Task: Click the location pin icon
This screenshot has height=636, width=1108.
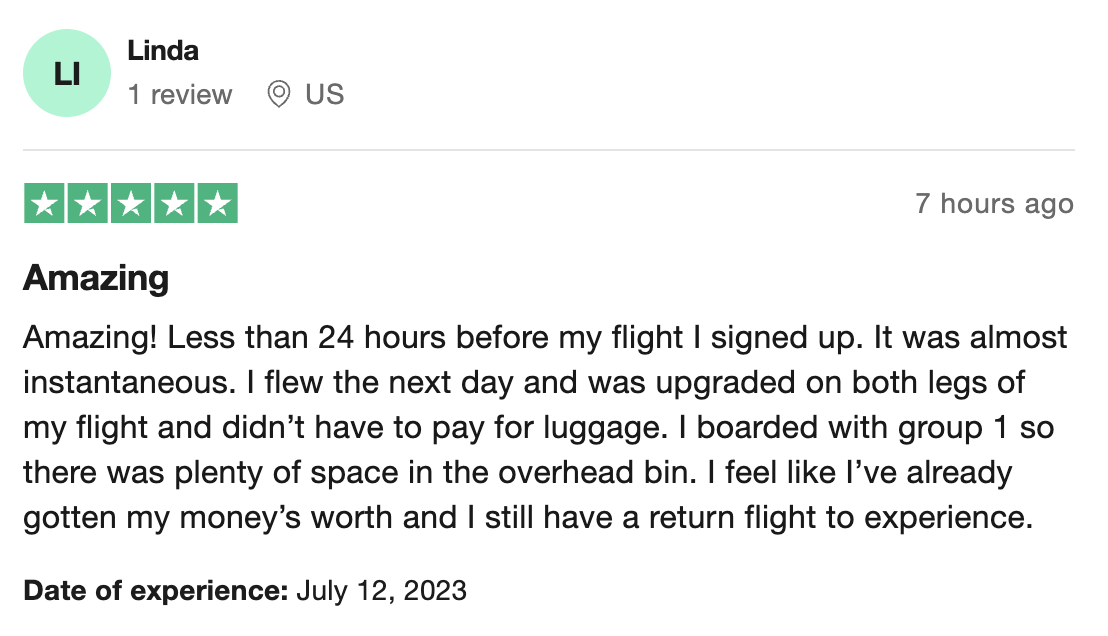Action: [x=278, y=94]
